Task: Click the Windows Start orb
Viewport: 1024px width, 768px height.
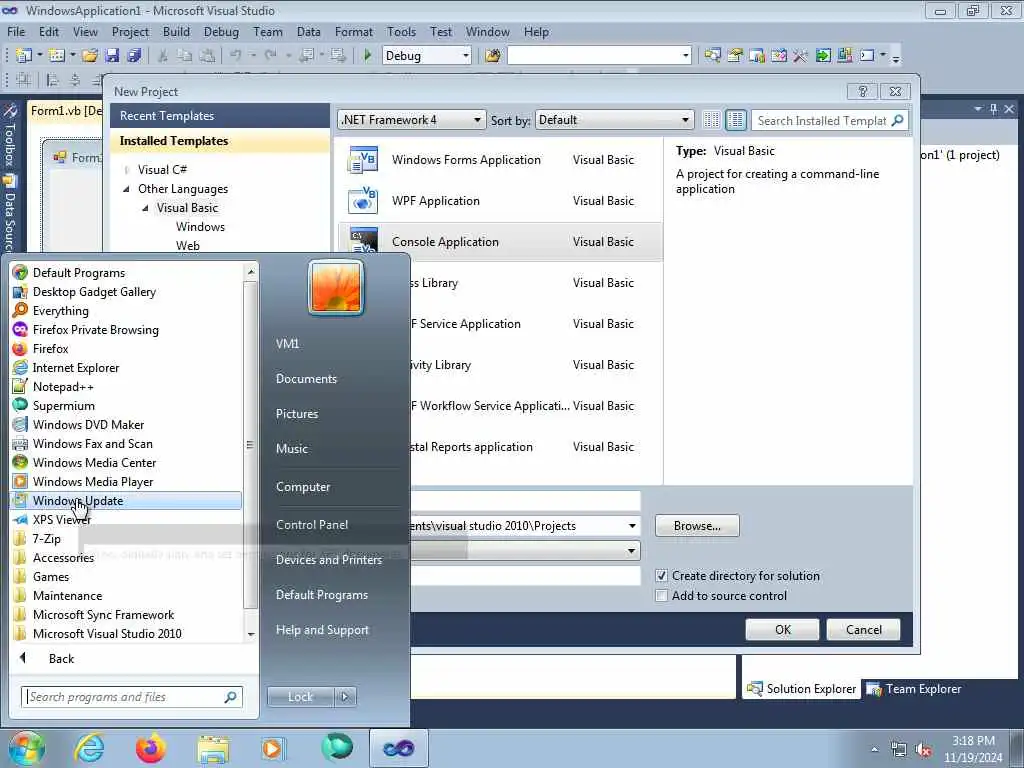Action: pyautogui.click(x=26, y=748)
